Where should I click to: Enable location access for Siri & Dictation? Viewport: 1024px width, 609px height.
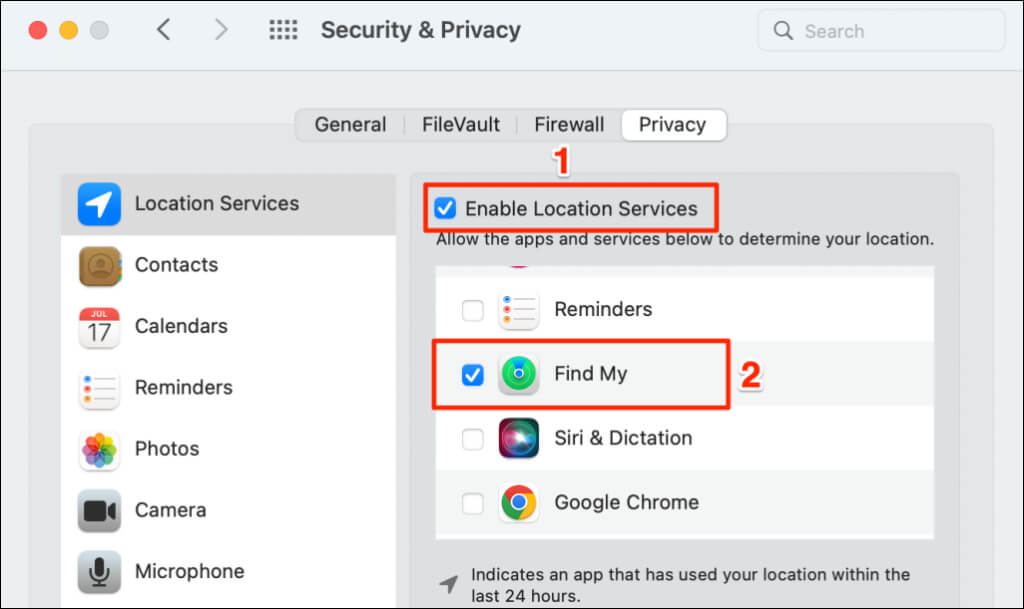tap(472, 439)
